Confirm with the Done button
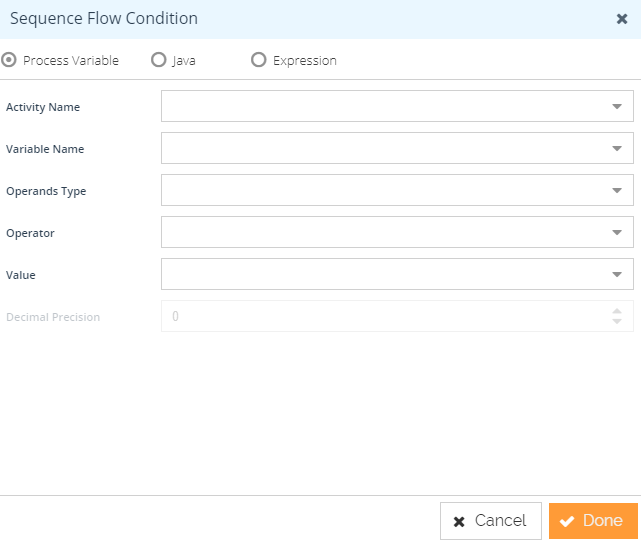The height and width of the screenshot is (541, 641). click(593, 521)
